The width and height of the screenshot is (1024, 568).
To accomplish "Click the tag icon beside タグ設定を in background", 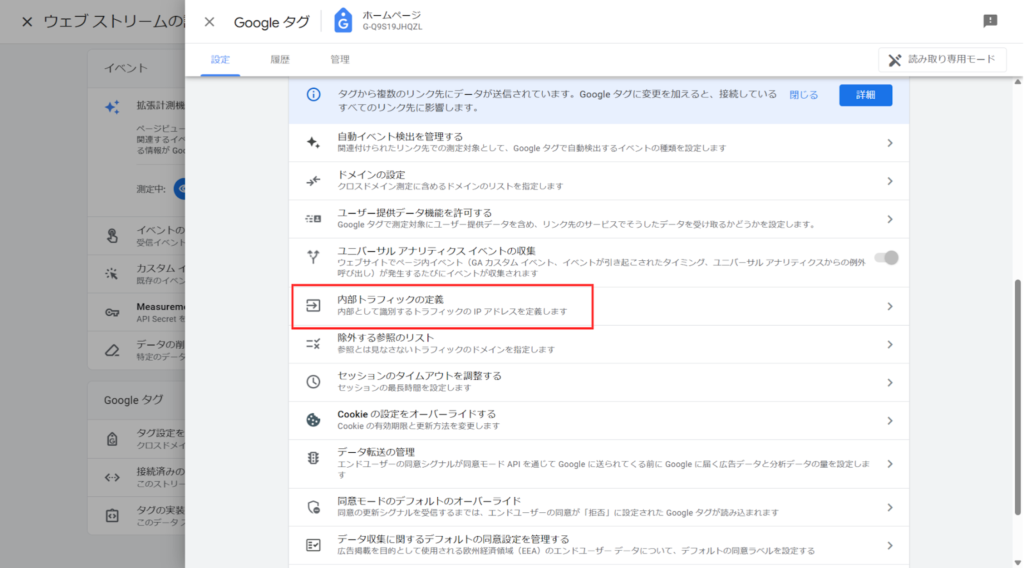I will pyautogui.click(x=112, y=439).
